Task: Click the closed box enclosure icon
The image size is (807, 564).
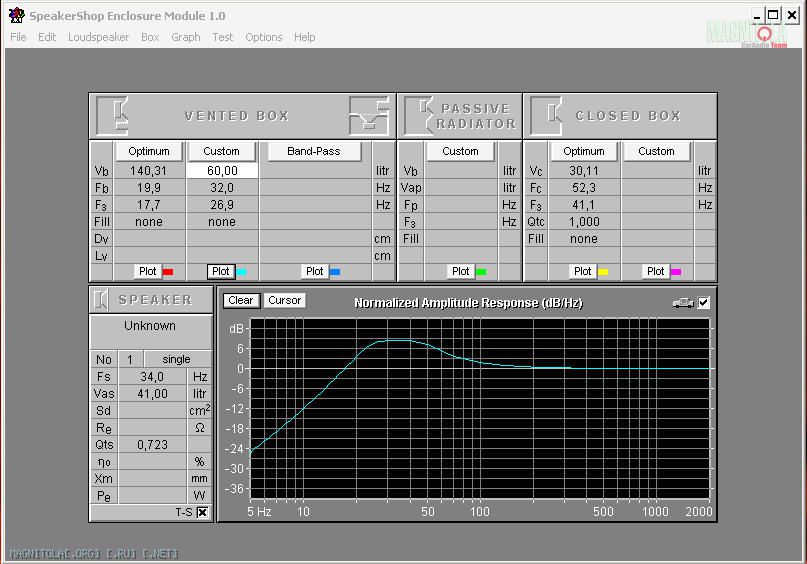Action: pos(547,116)
